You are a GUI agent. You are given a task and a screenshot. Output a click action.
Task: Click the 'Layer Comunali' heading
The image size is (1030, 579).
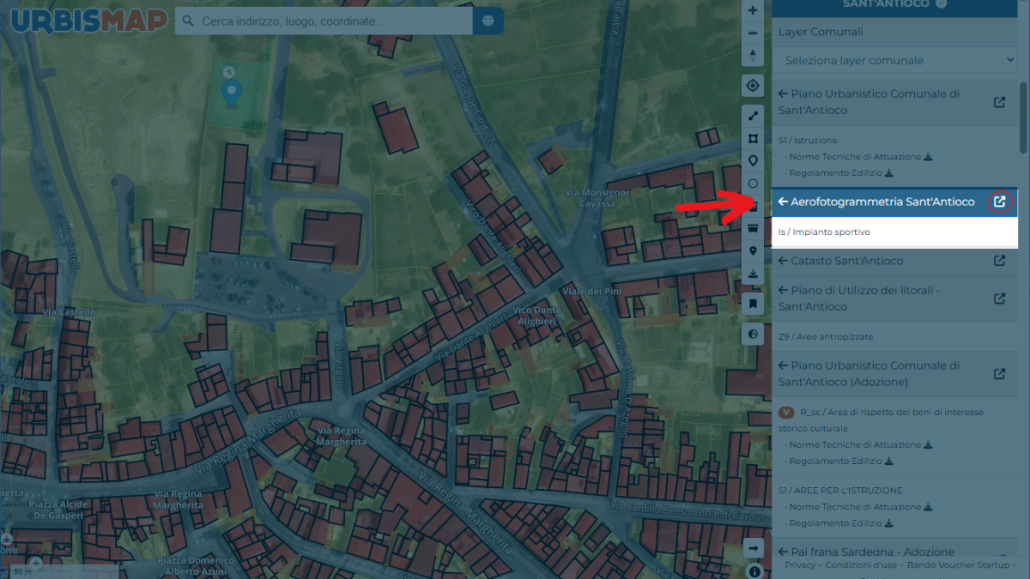tap(820, 32)
